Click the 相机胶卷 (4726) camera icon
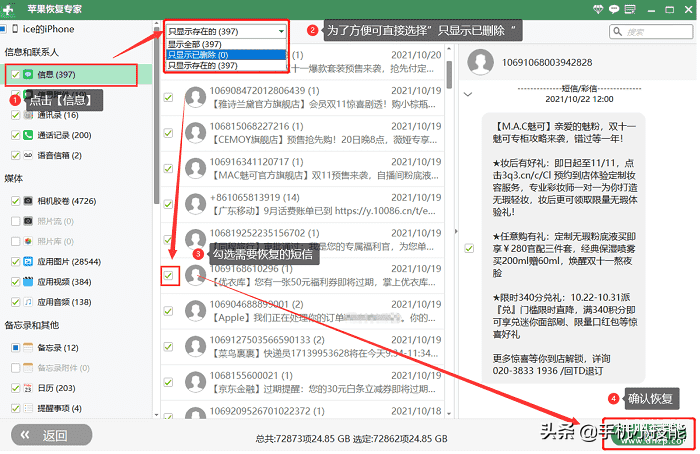Image resolution: width=700 pixels, height=454 pixels. (x=28, y=201)
